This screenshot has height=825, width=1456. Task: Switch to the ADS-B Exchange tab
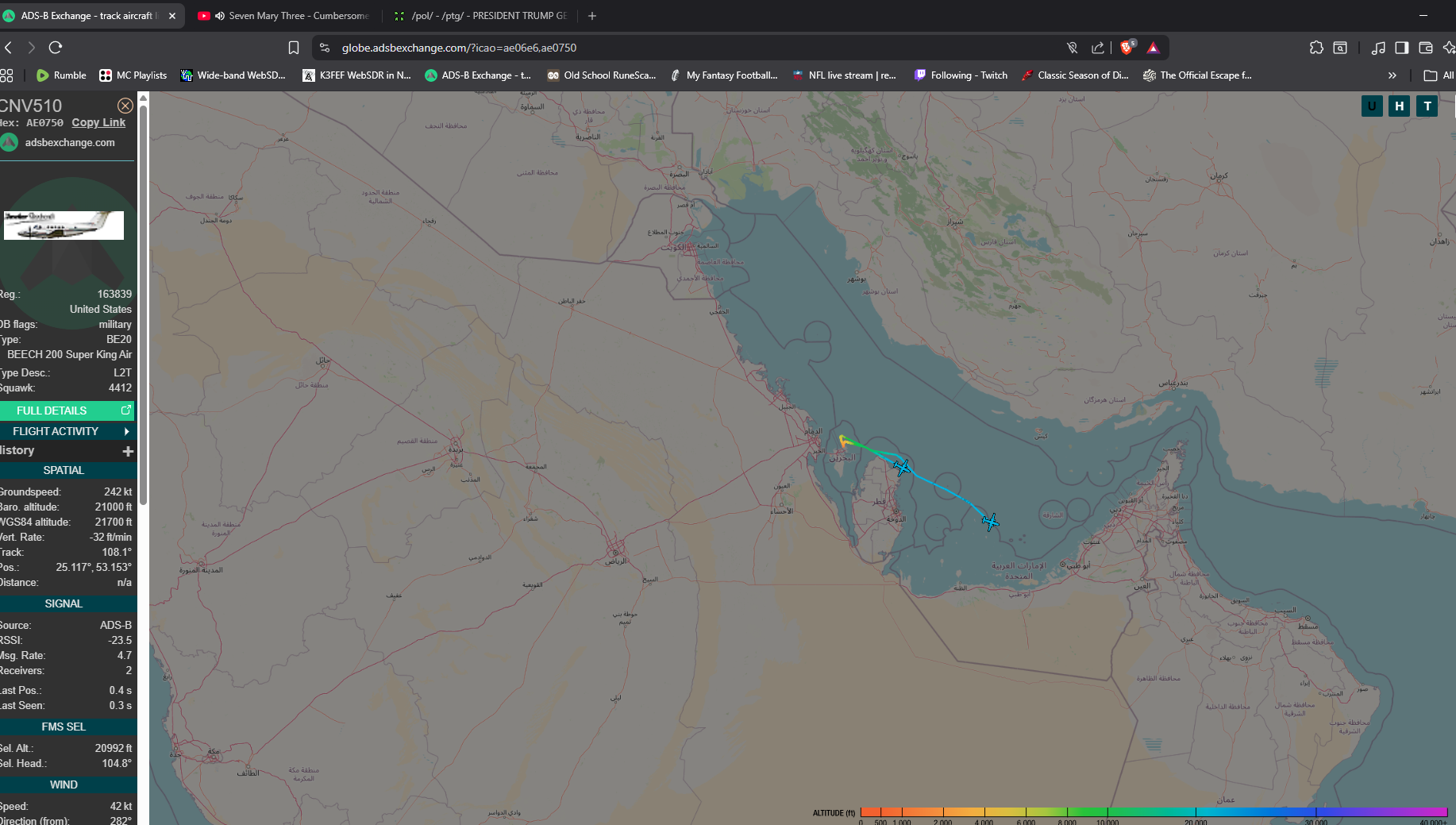[91, 15]
